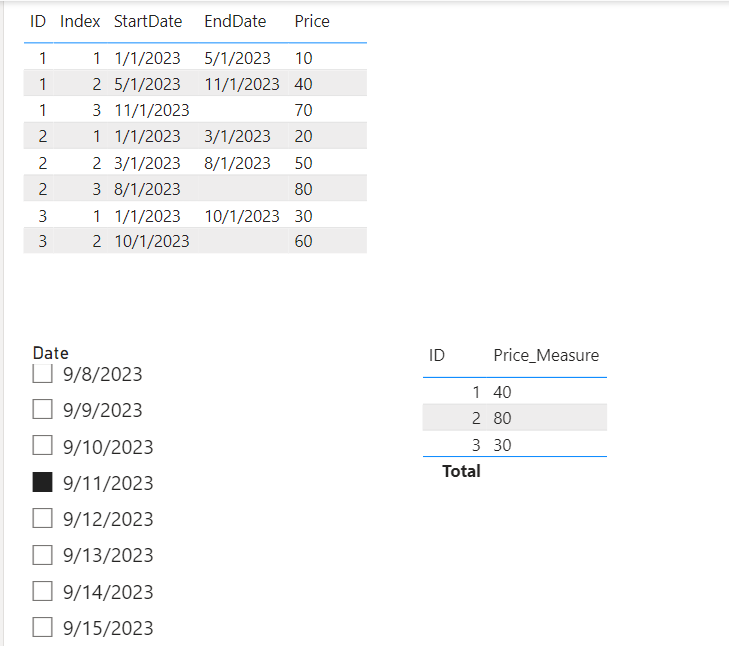Select EndDate cell 3/1/2023
The width and height of the screenshot is (729, 646).
pyautogui.click(x=237, y=136)
